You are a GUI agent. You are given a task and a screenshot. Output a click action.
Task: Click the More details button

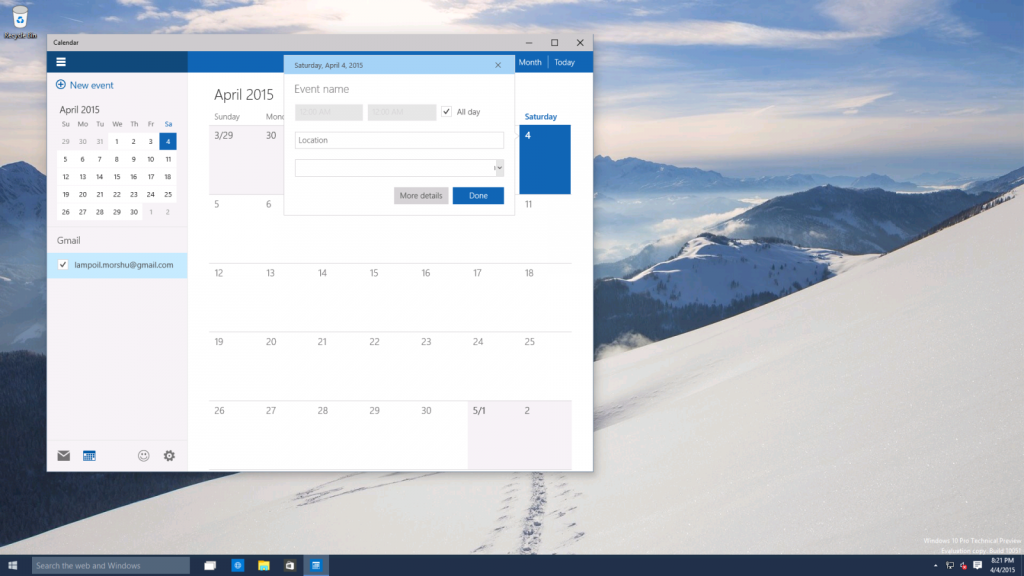(421, 195)
